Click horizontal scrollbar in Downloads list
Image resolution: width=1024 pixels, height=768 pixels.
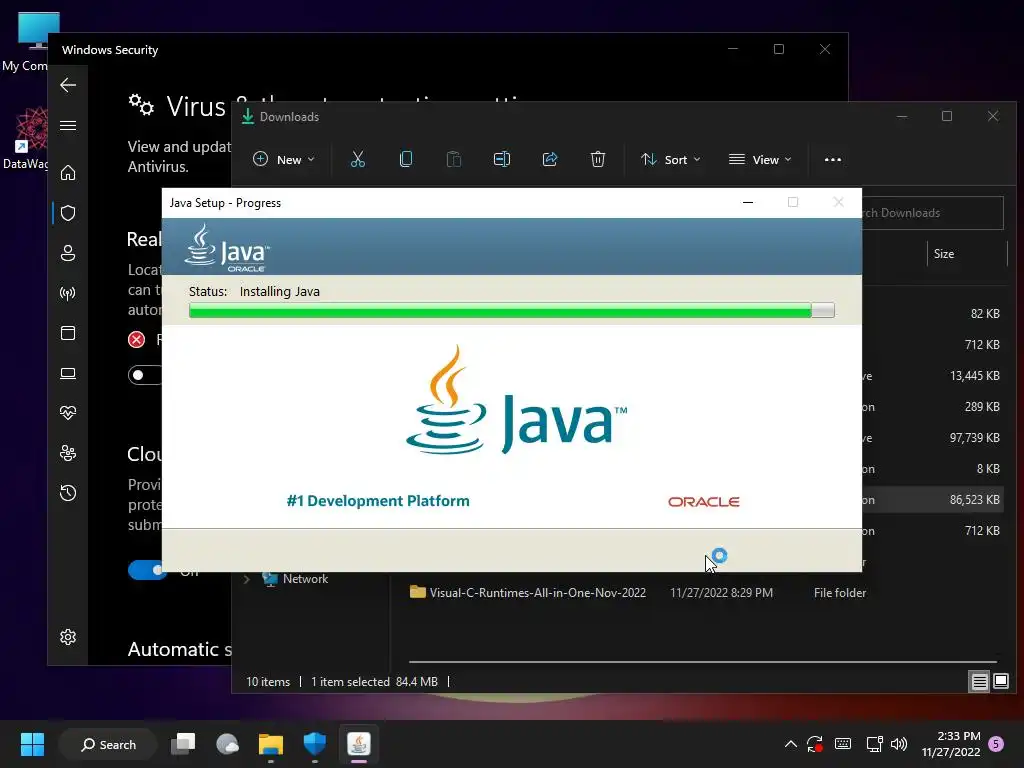(703, 662)
